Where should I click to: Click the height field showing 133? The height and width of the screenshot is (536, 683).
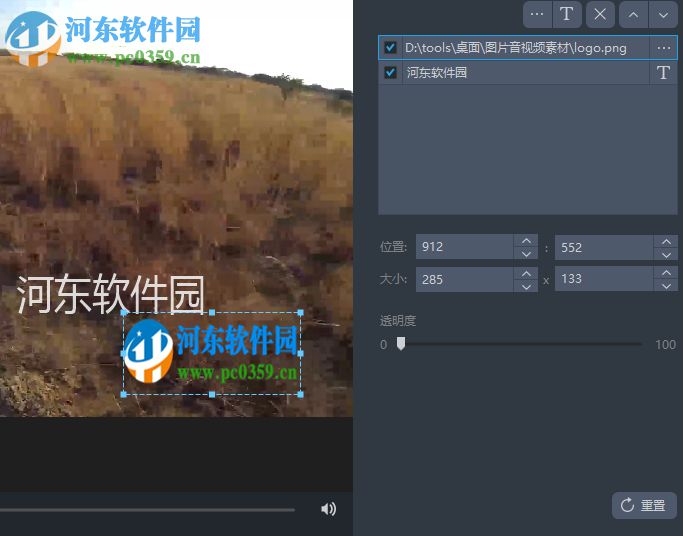(x=604, y=279)
